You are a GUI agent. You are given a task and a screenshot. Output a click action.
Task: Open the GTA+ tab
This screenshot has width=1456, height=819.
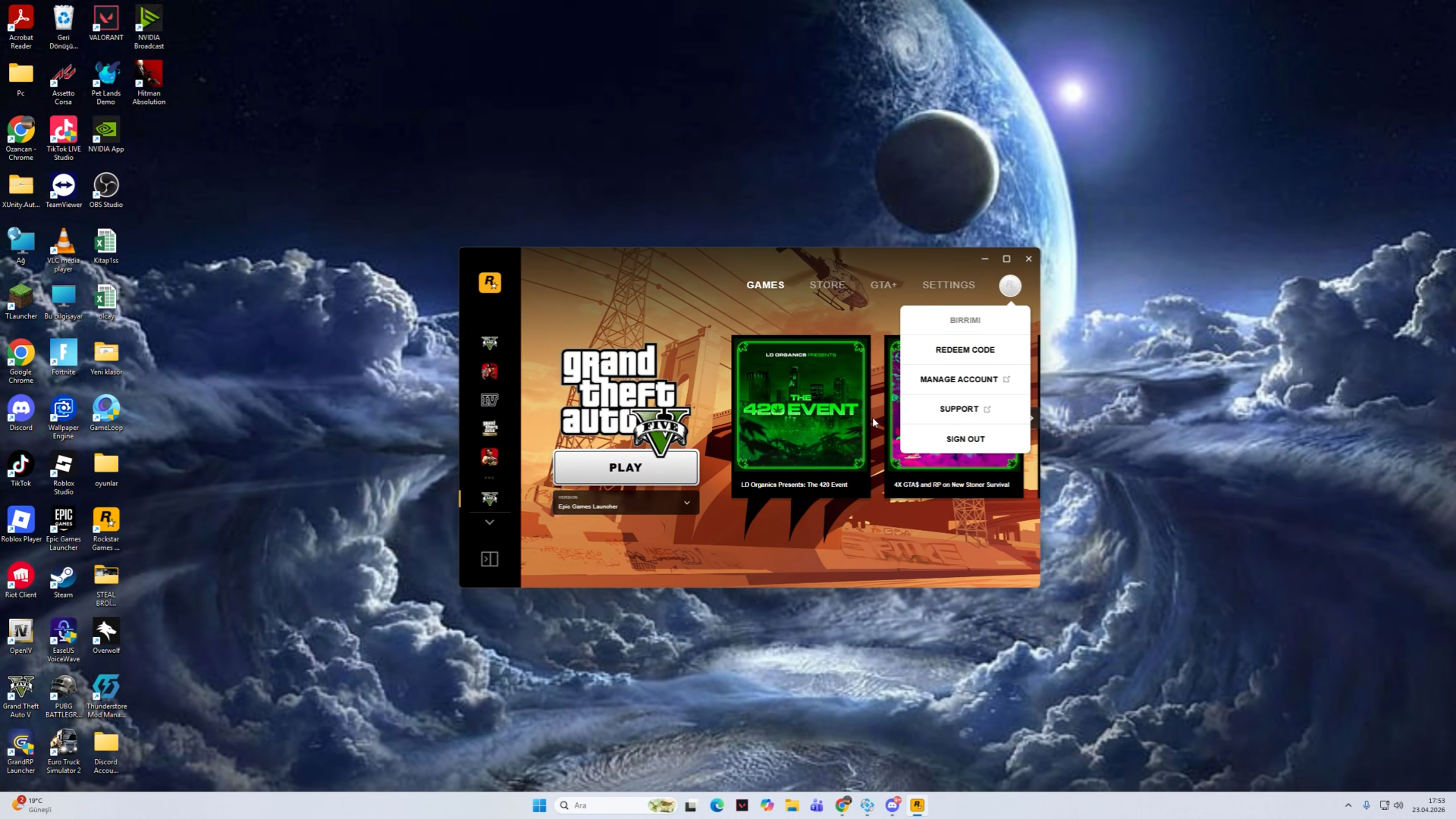[x=883, y=285]
